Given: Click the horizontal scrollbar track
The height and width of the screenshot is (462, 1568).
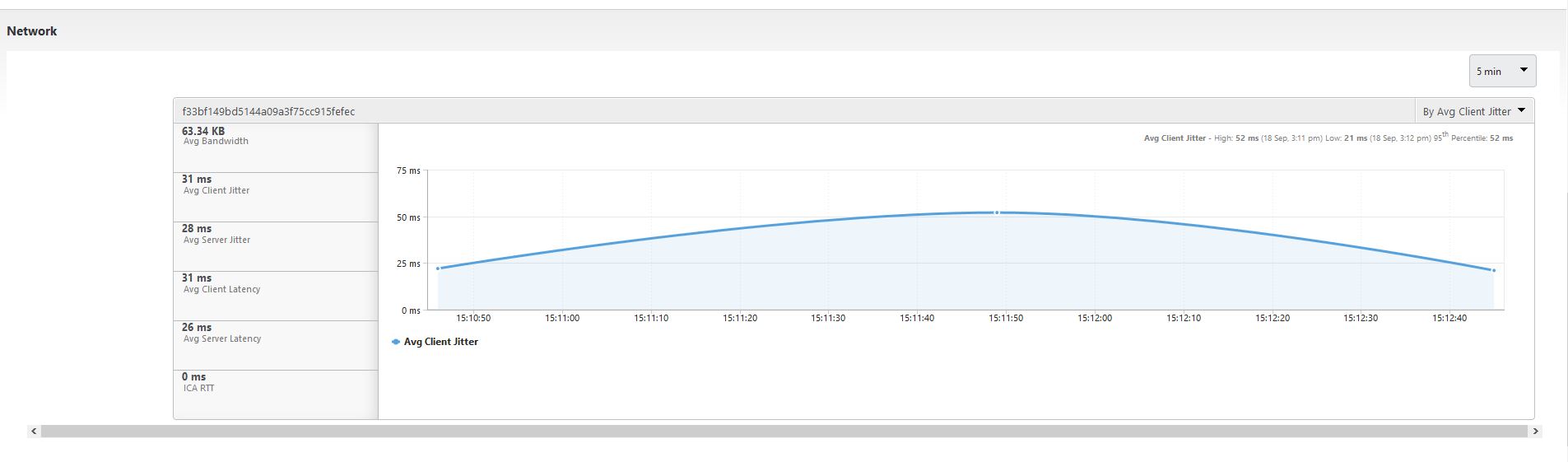Looking at the screenshot, I should click(x=784, y=431).
